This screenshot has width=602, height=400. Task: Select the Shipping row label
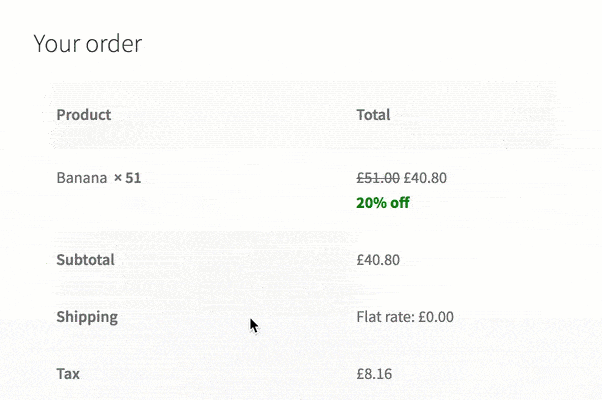click(87, 317)
